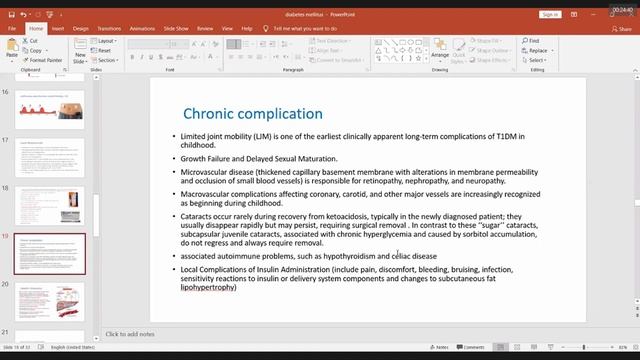This screenshot has height=360, width=640.
Task: Click the slide thumbnail panel scrollbar
Action: [96, 215]
